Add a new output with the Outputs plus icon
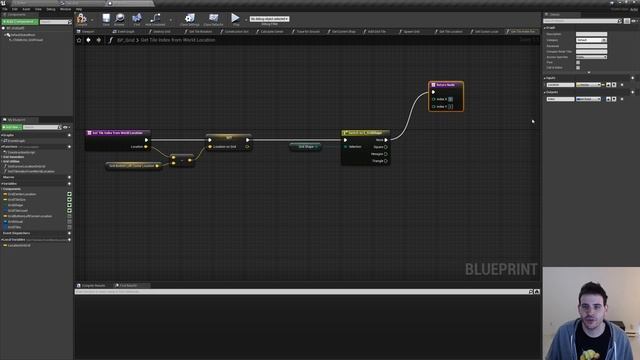This screenshot has width=640, height=360. point(633,92)
